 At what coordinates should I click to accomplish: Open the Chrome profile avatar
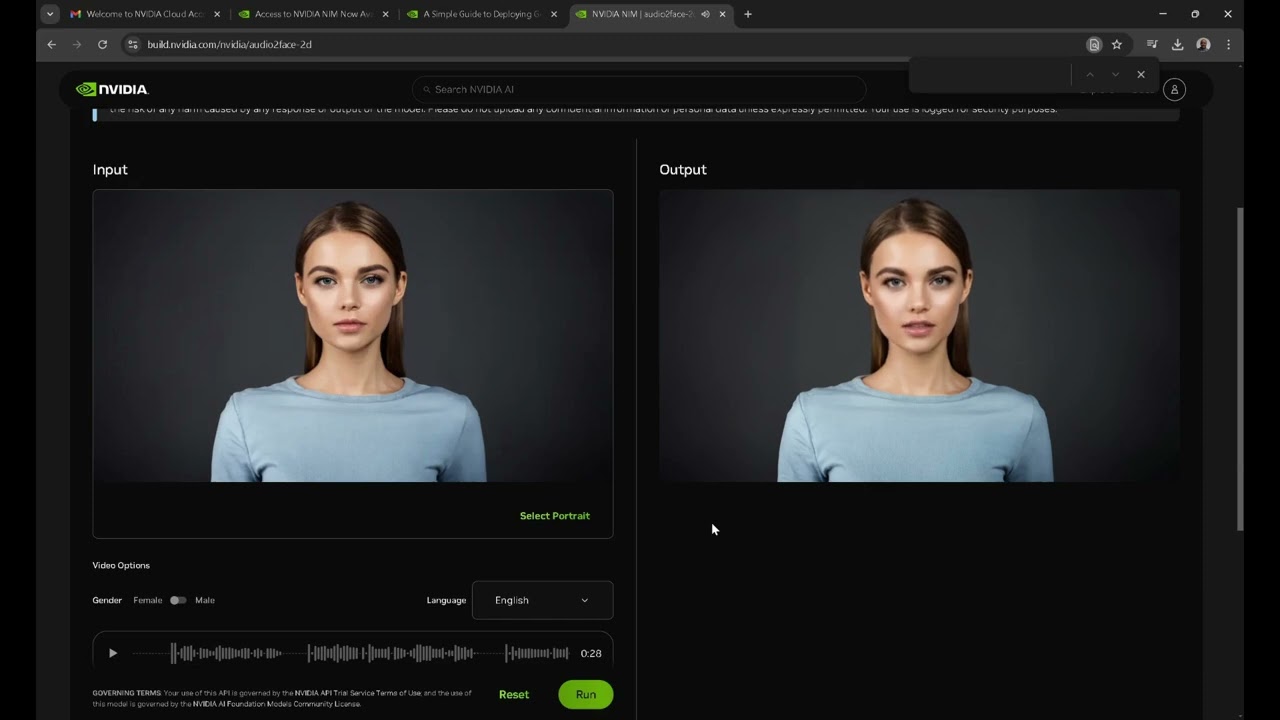point(1203,44)
